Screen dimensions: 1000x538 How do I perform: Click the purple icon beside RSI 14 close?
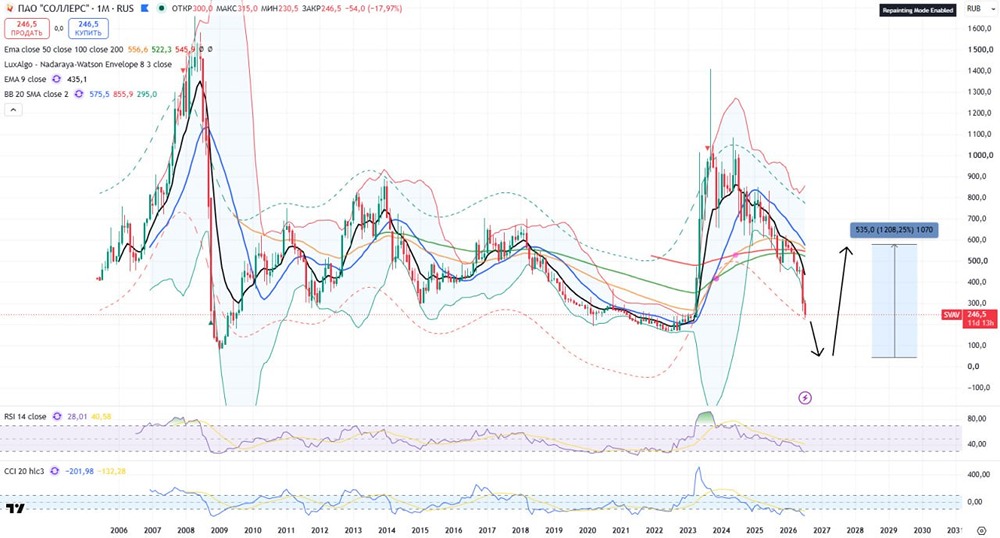click(57, 416)
